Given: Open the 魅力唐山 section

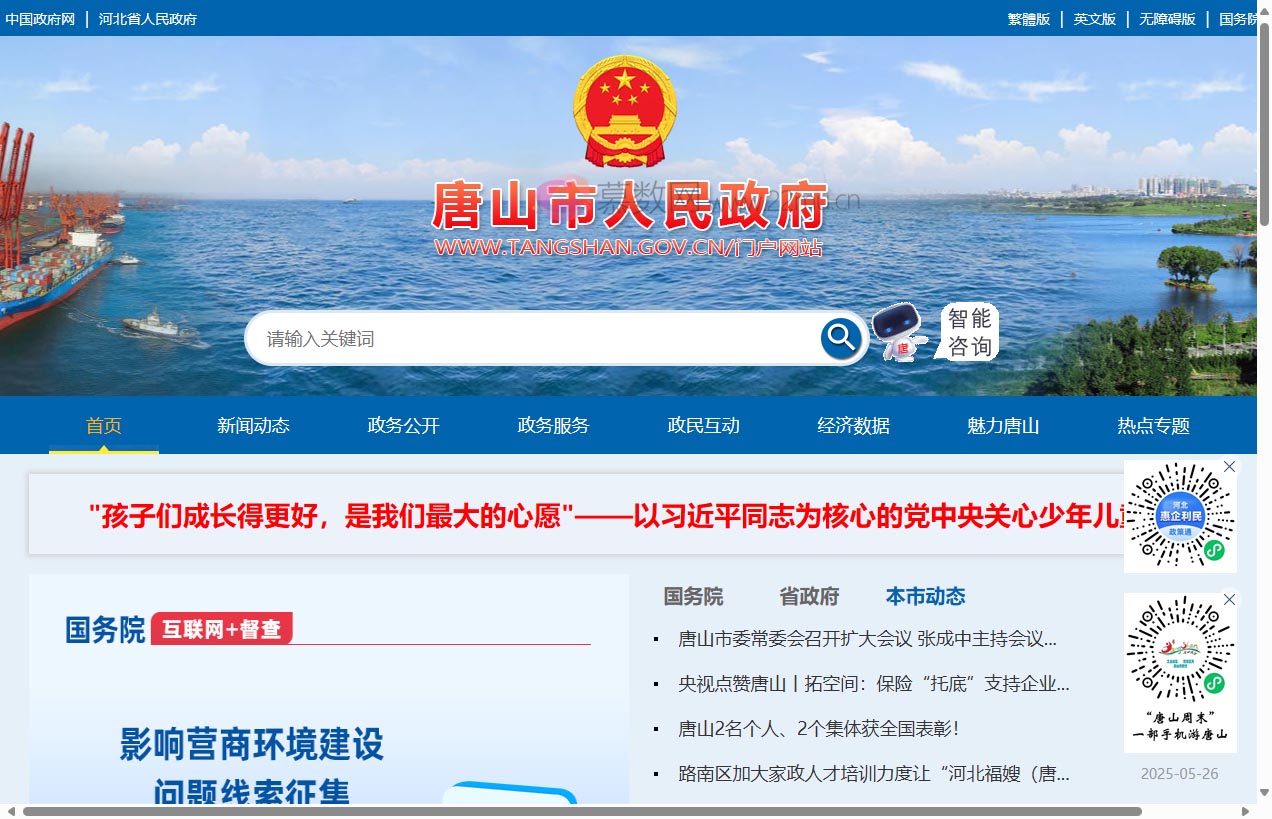Looking at the screenshot, I should pos(1004,425).
